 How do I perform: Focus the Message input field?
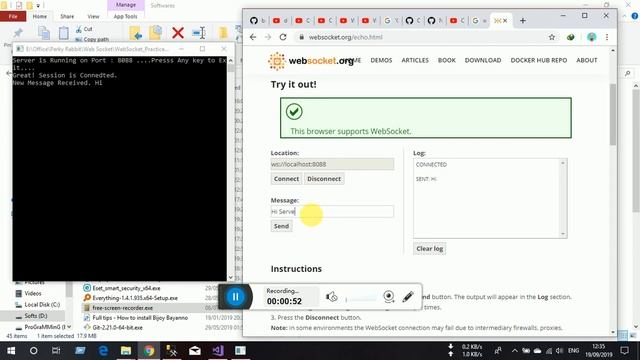(332, 211)
